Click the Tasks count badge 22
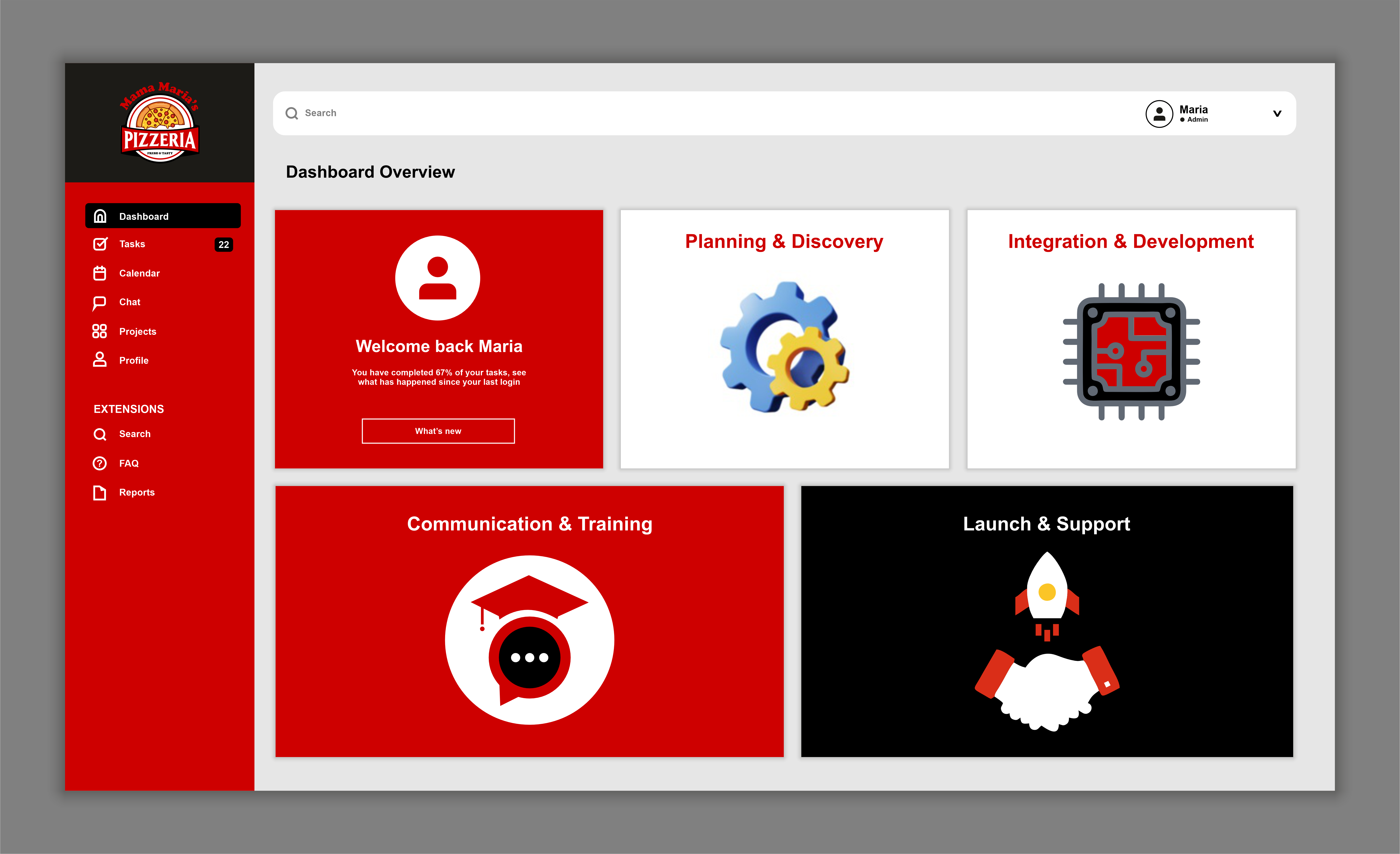This screenshot has width=1400, height=854. (x=224, y=244)
